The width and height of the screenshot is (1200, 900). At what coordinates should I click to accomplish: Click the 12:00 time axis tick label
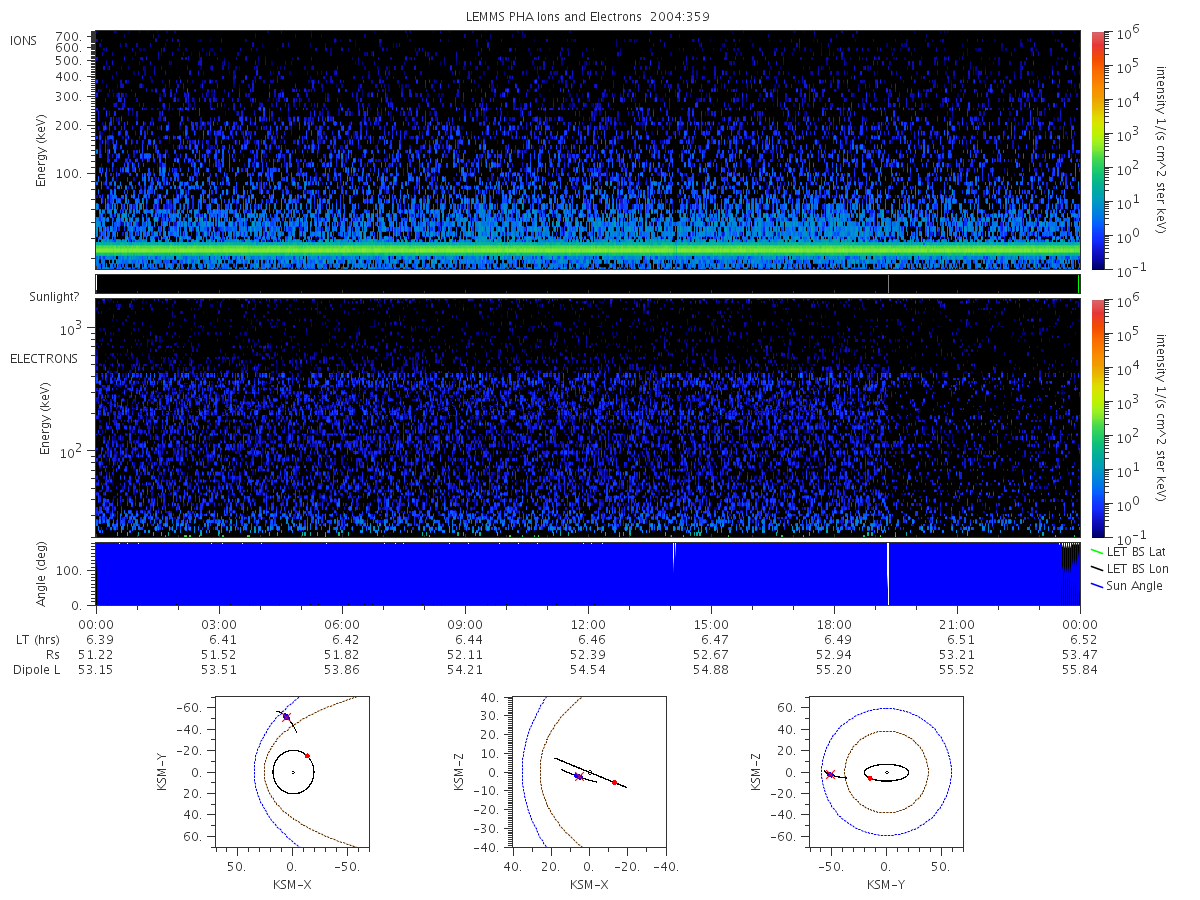point(588,625)
